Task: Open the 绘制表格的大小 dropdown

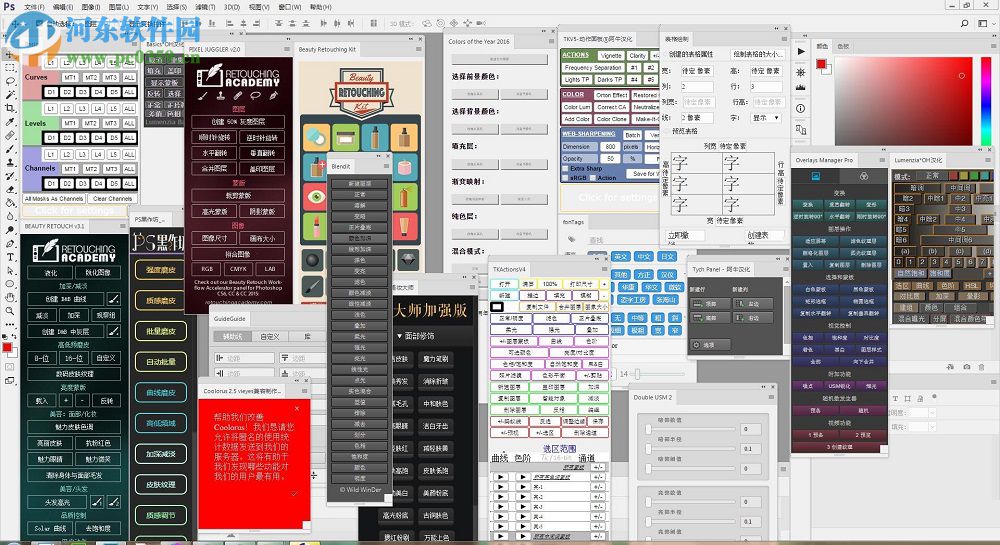Action: pos(757,54)
